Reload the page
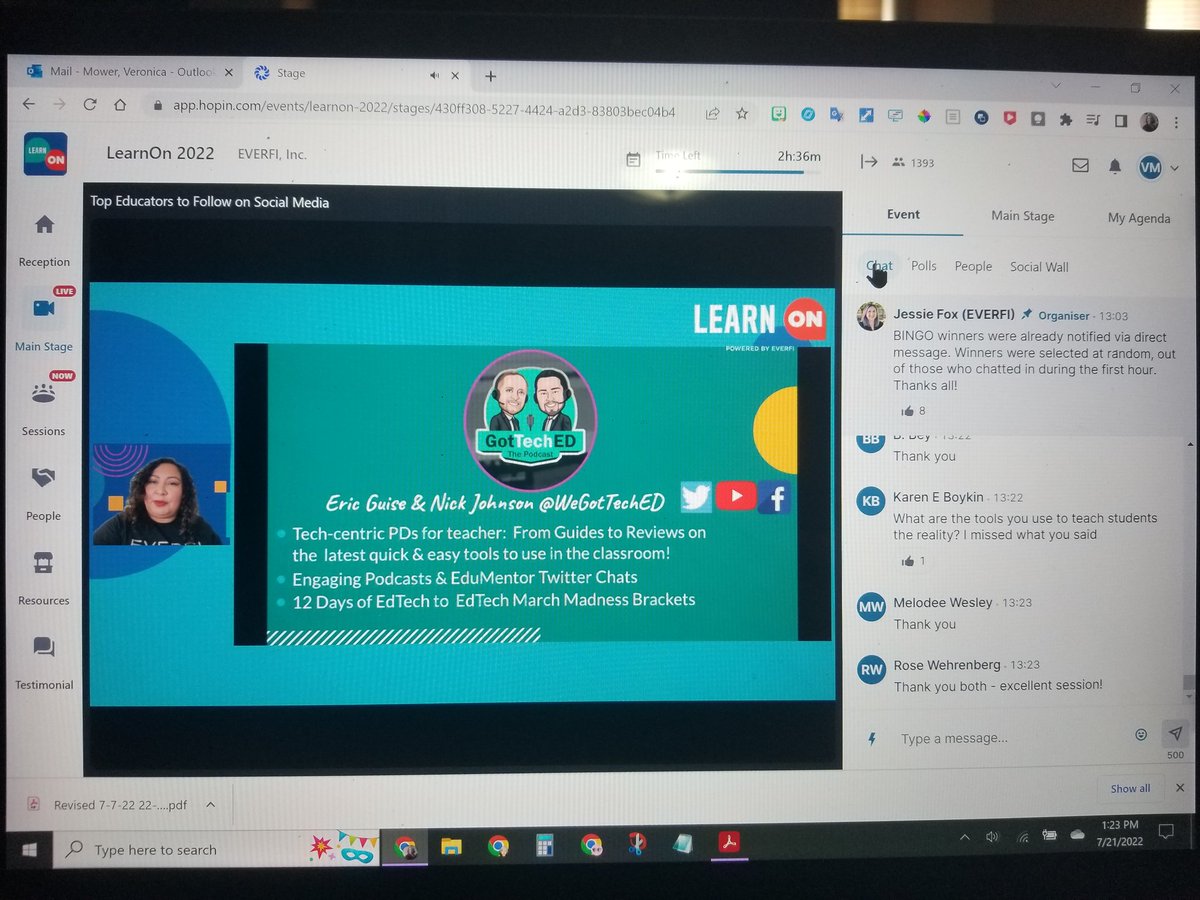 tap(90, 104)
